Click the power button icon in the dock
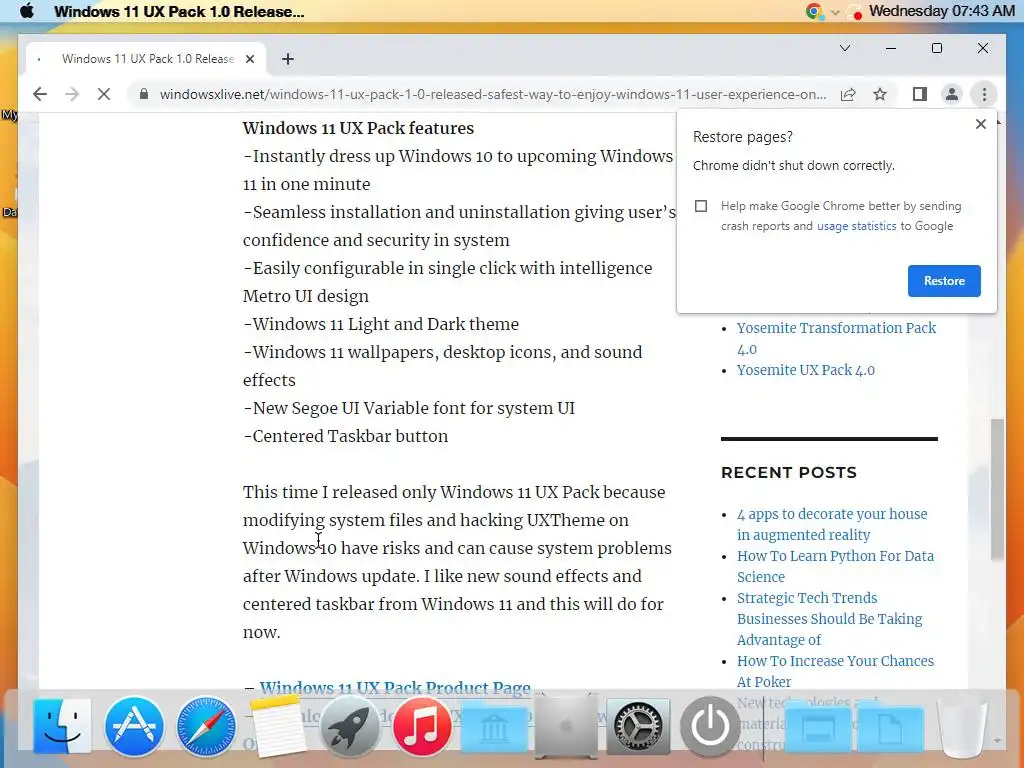1024x768 pixels. point(710,726)
